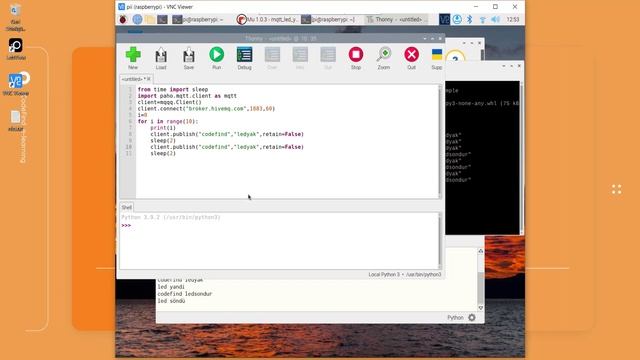Click the VNC Viewer title bar logo
Screen dimensions: 640x360
click(121, 7)
